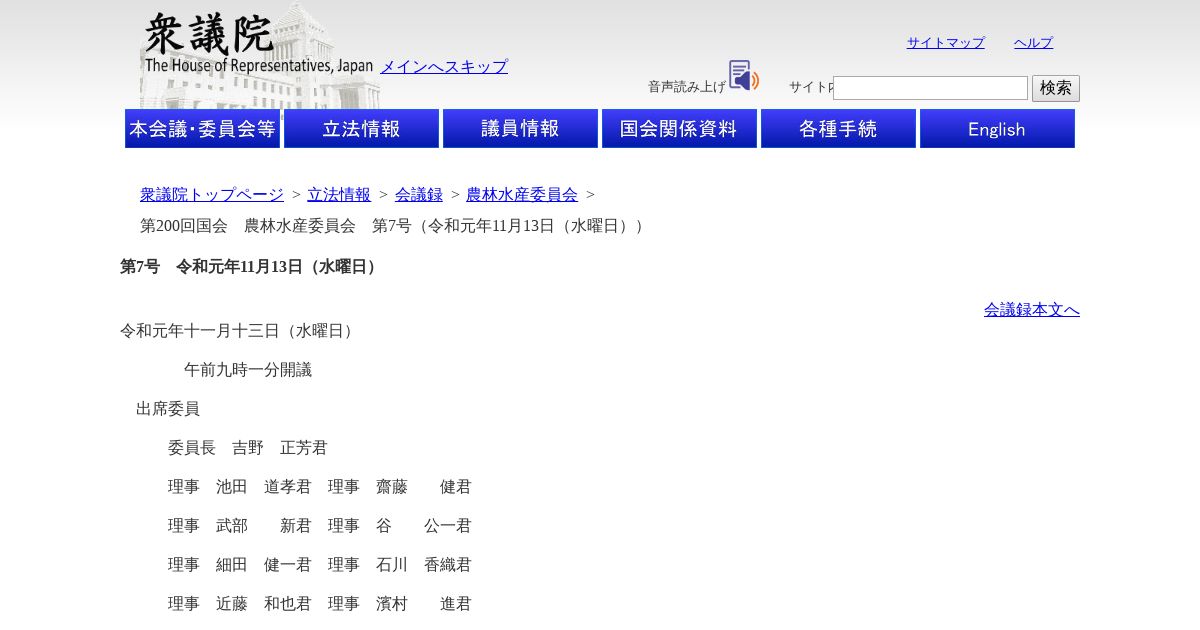Click the 検索 search button
The image size is (1200, 630).
click(1056, 88)
